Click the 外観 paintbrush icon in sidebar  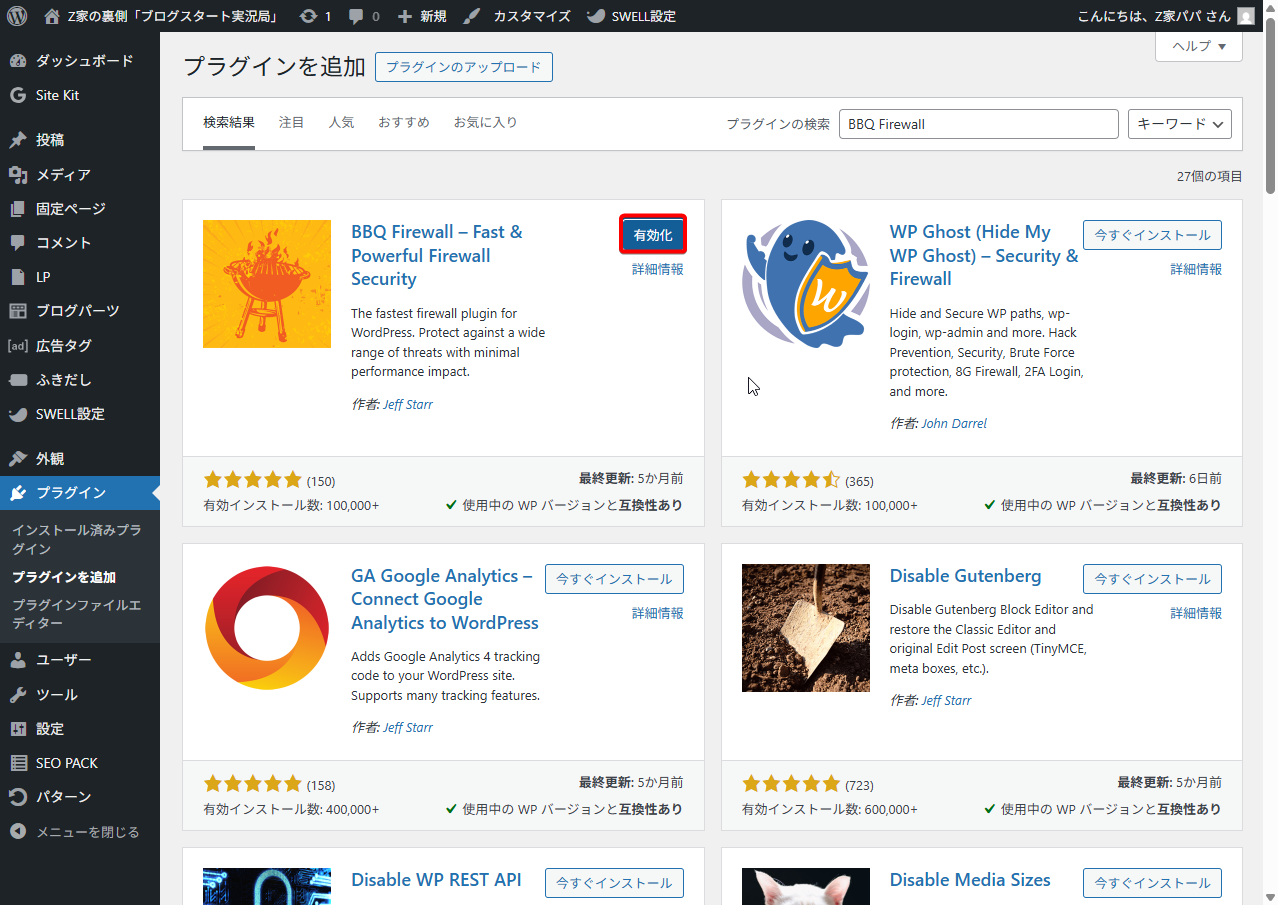[x=18, y=459]
